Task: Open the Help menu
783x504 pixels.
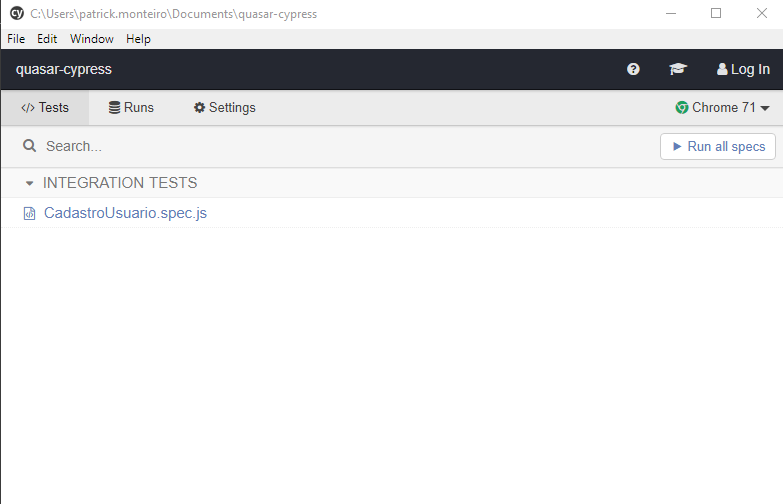Action: coord(138,39)
